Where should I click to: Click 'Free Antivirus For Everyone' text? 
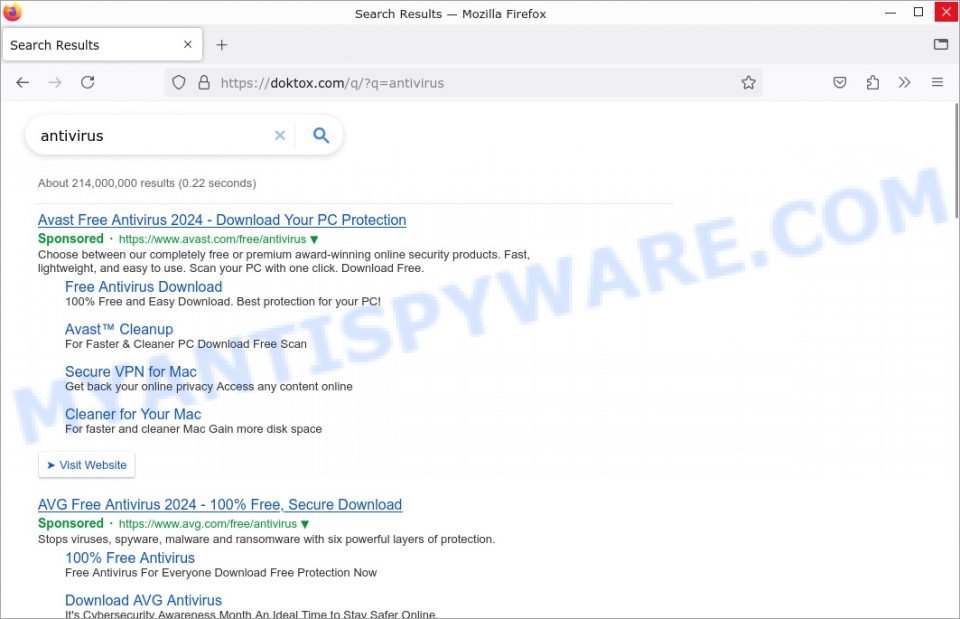(x=221, y=573)
